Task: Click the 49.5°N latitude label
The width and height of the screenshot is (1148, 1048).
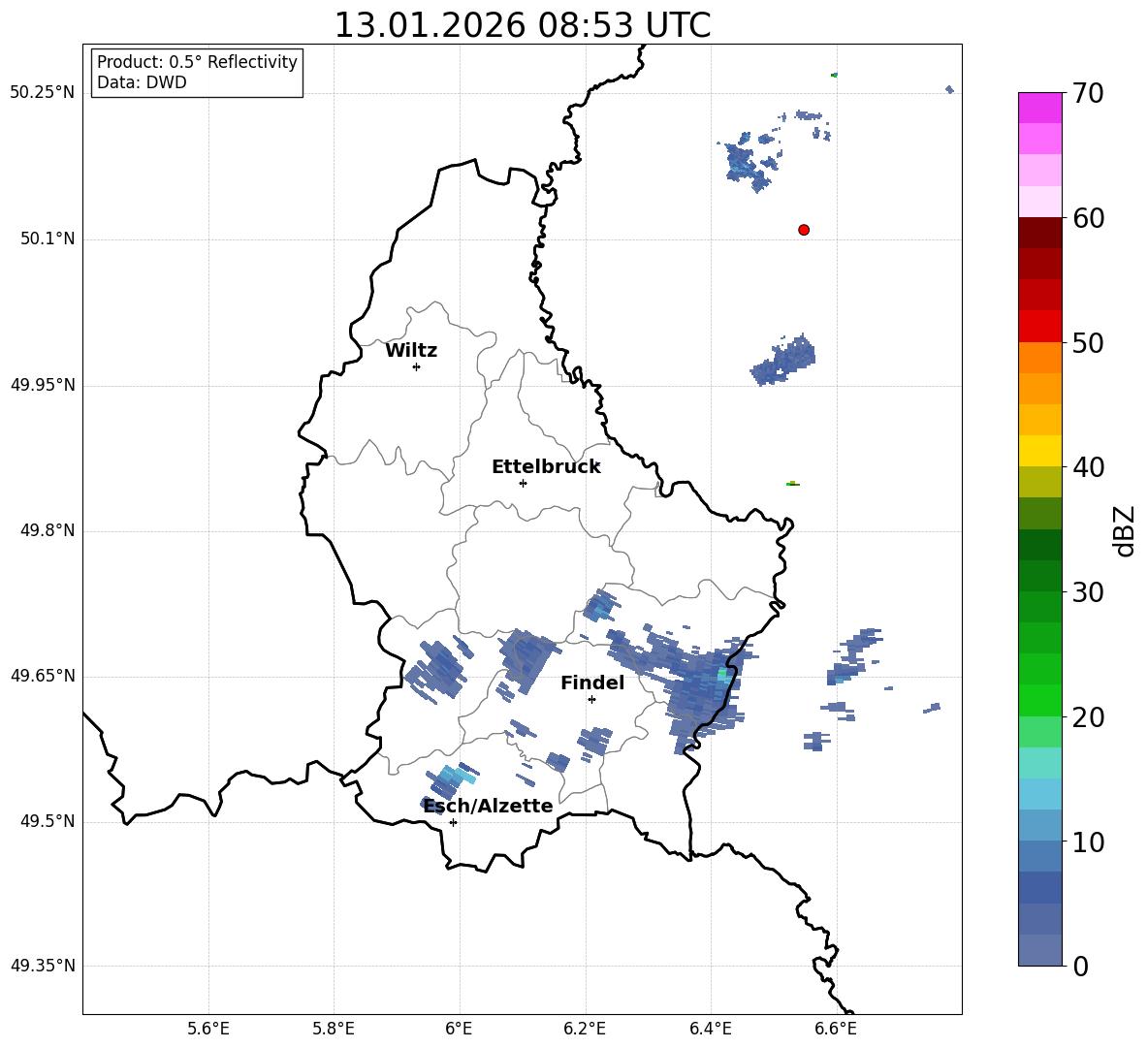Action: click(x=47, y=820)
